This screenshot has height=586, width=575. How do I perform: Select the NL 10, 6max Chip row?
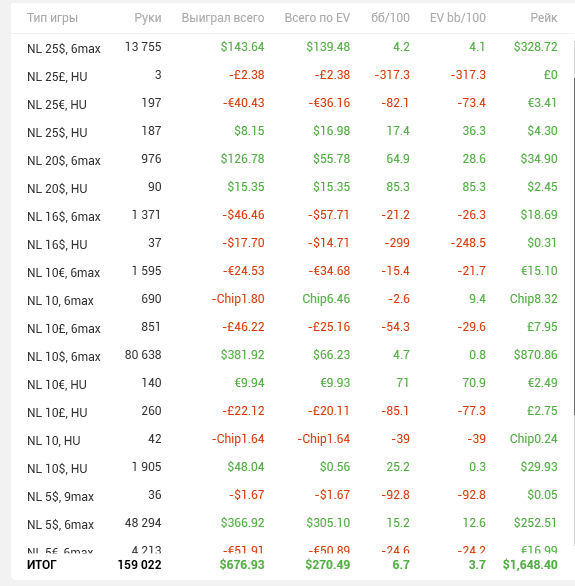click(x=292, y=299)
